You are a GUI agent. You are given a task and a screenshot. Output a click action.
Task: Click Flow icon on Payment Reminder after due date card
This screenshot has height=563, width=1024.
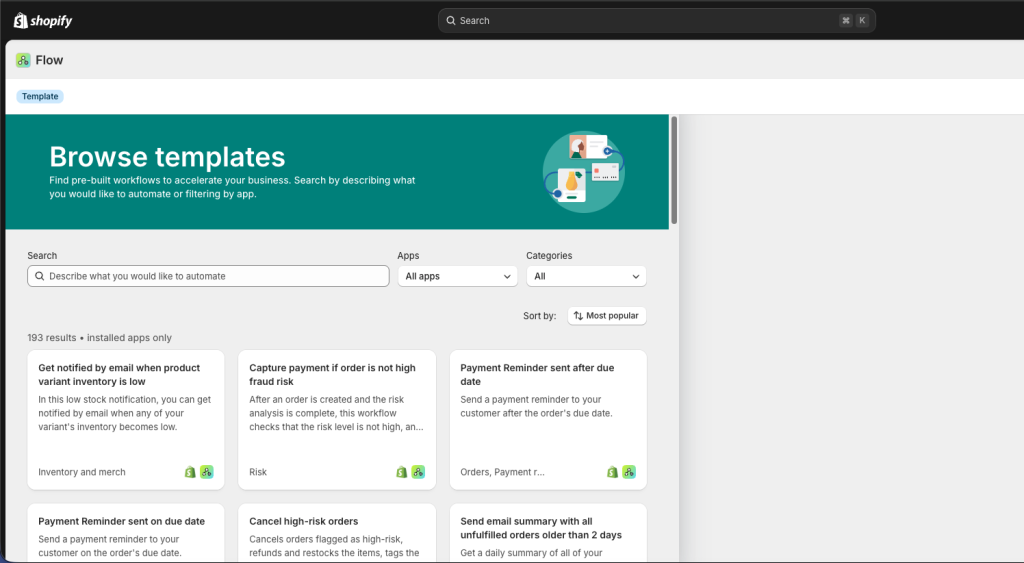point(629,472)
